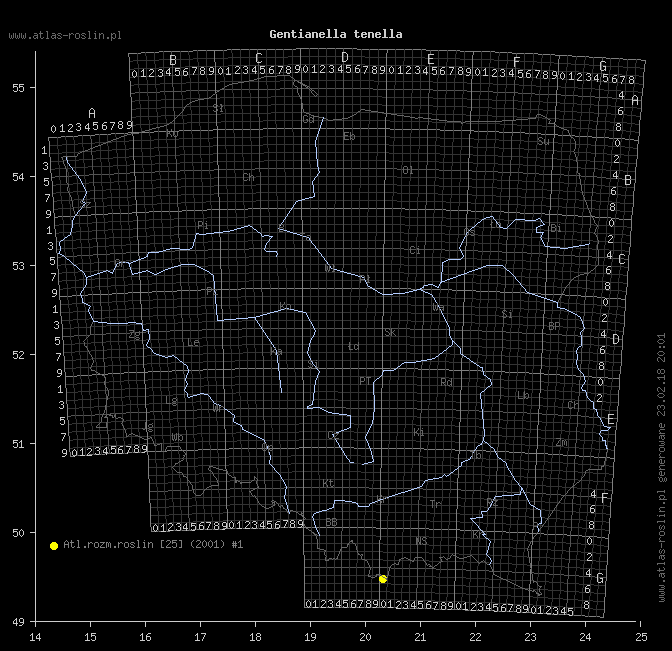The height and width of the screenshot is (651, 672).
Task: Click the 'Si' city label
Action: pos(507,314)
